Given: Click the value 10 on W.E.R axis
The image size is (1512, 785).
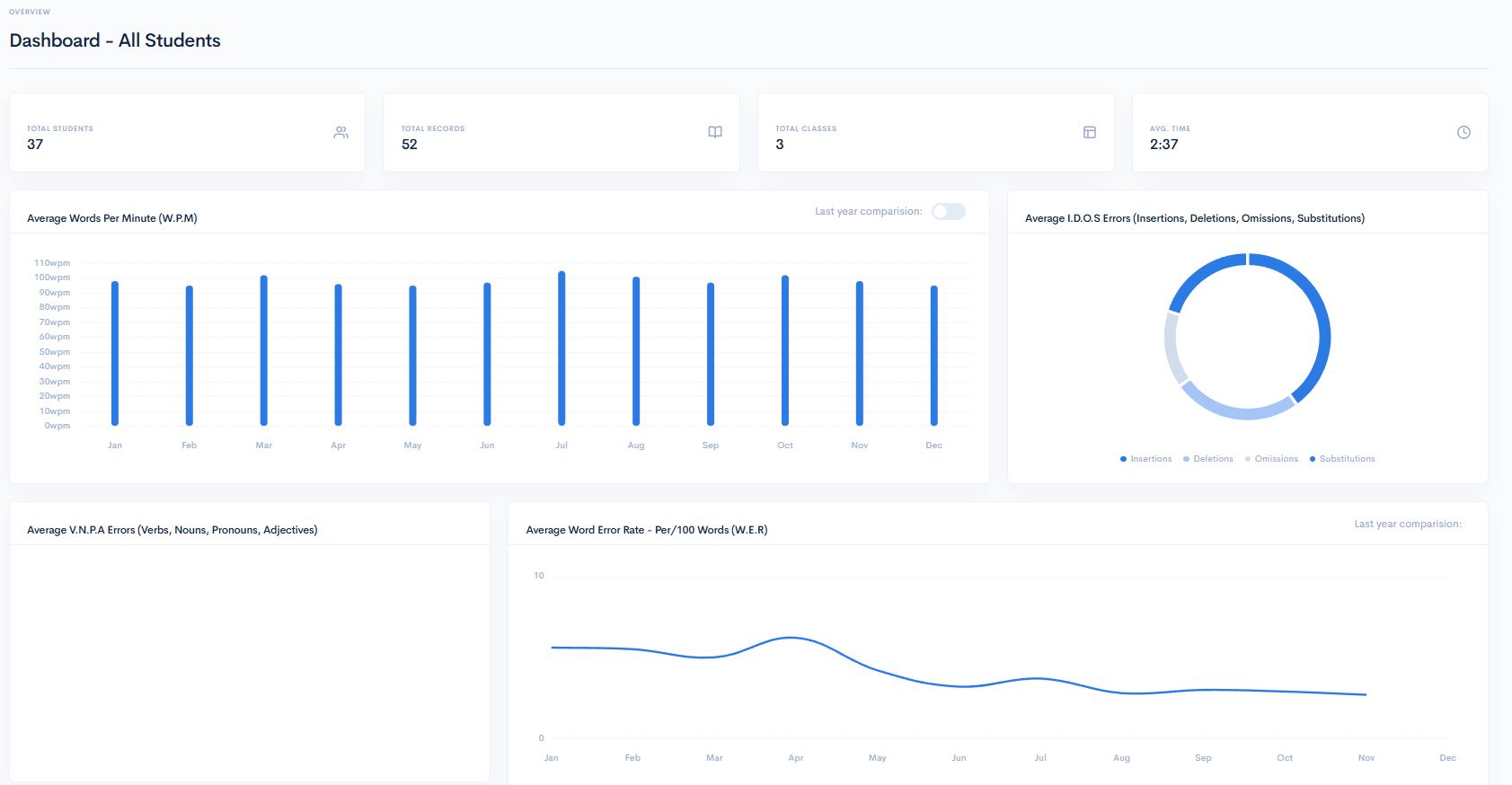Looking at the screenshot, I should 539,576.
